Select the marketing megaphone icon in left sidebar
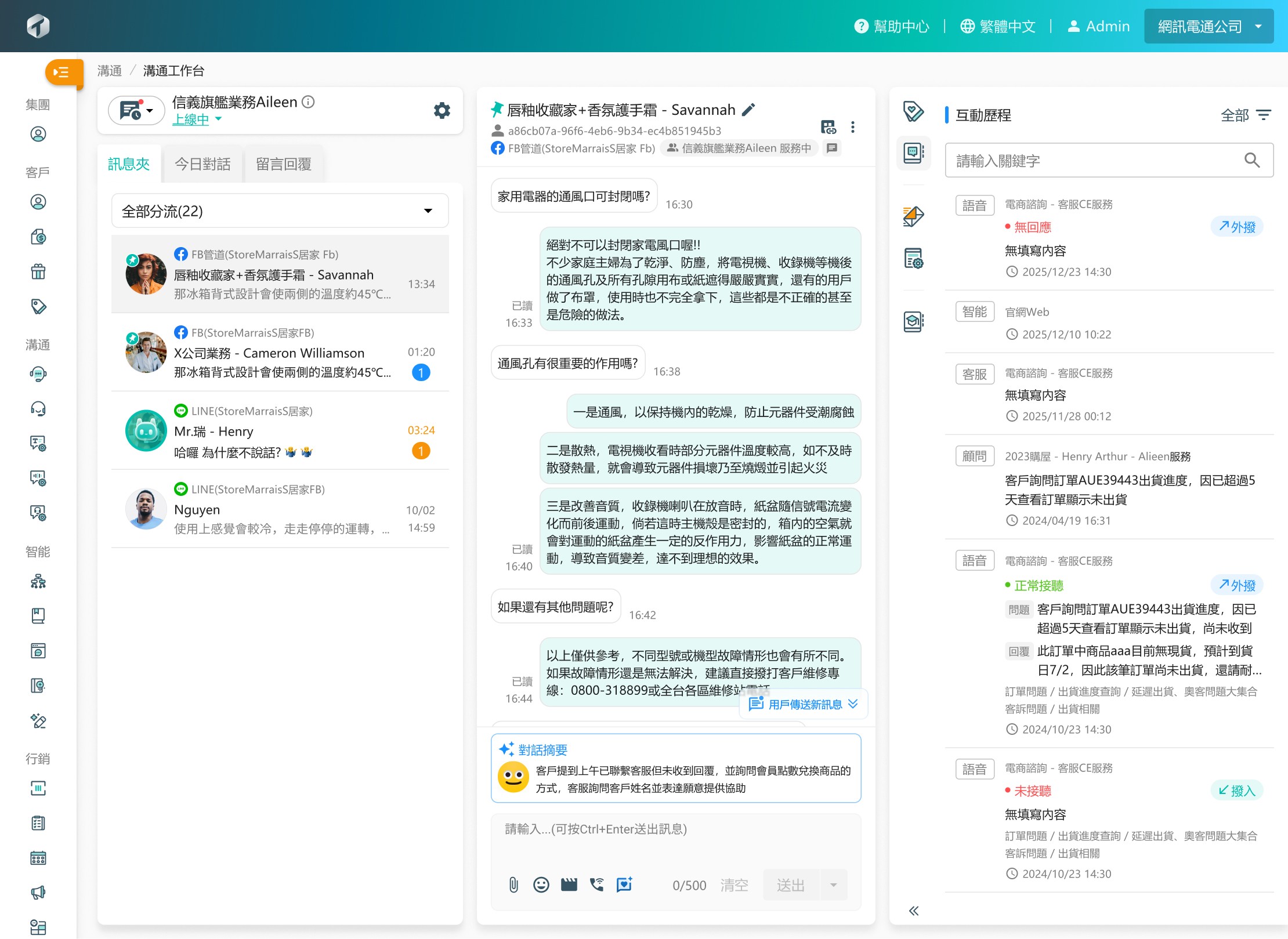Image resolution: width=1288 pixels, height=939 pixels. 38,892
